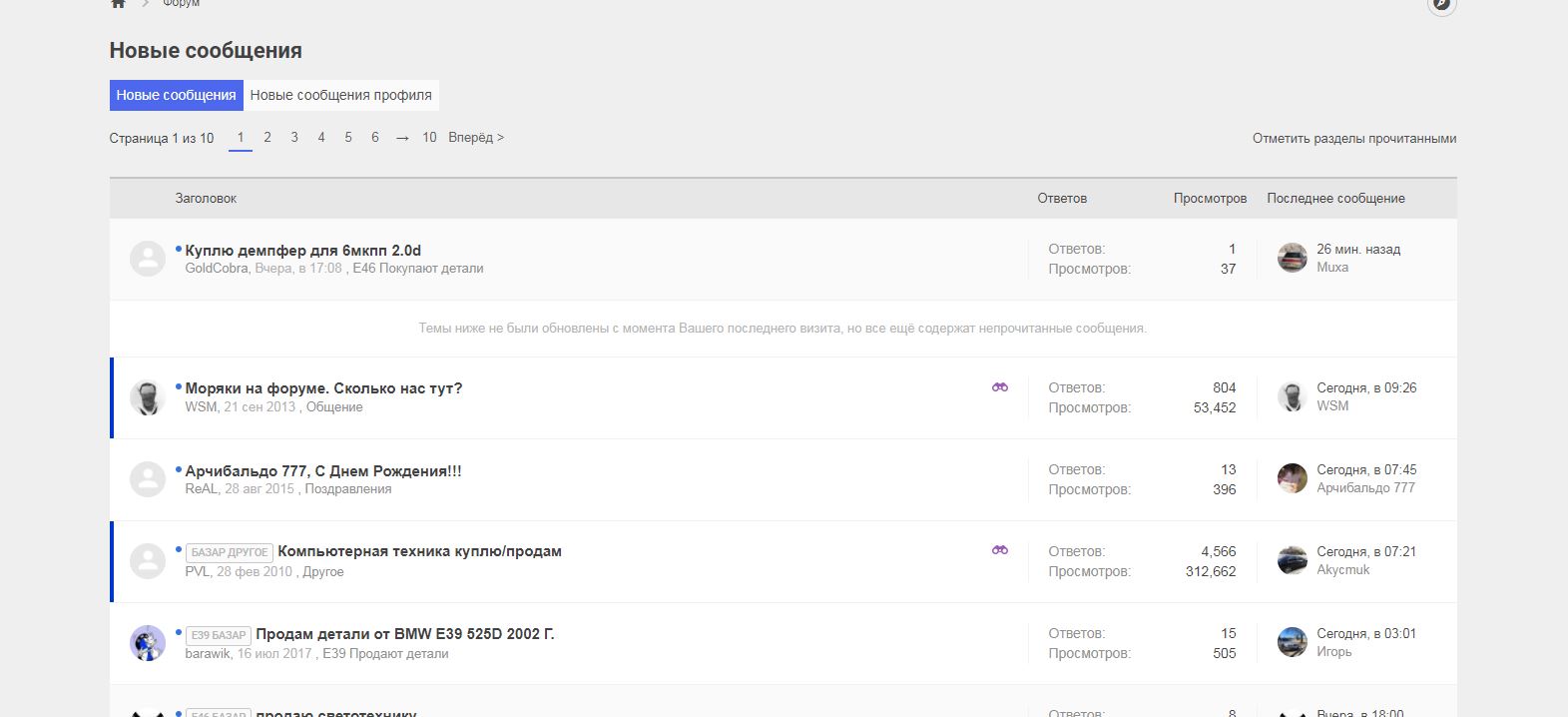1568x717 pixels.
Task: Click WSM's avatar beside Моряки на форуме
Action: tap(148, 397)
